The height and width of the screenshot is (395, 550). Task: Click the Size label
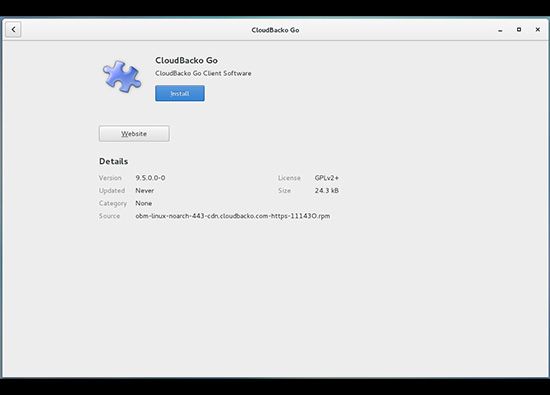(x=284, y=190)
